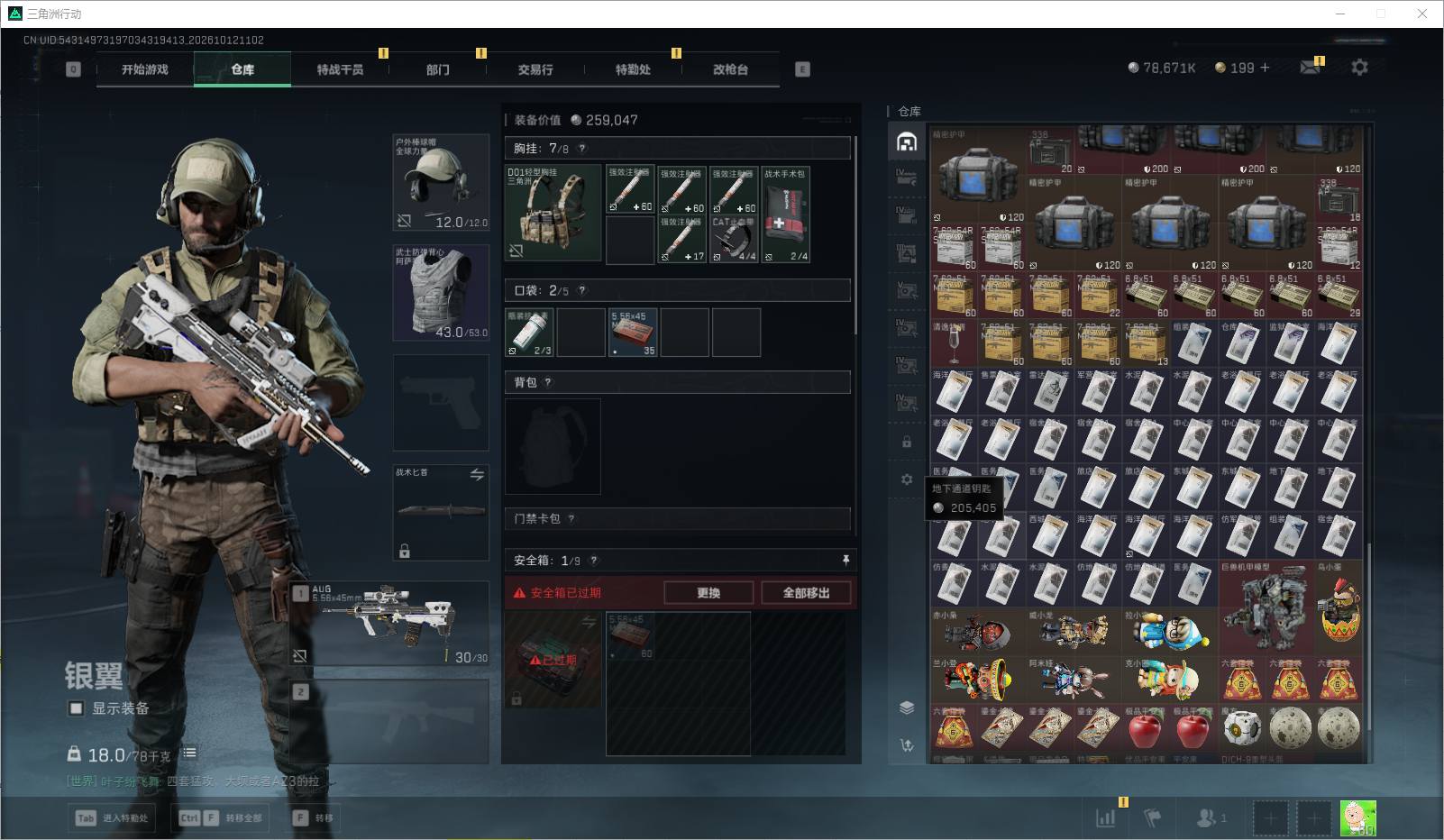
Task: Open the settings gear icon
Action: pyautogui.click(x=1359, y=68)
